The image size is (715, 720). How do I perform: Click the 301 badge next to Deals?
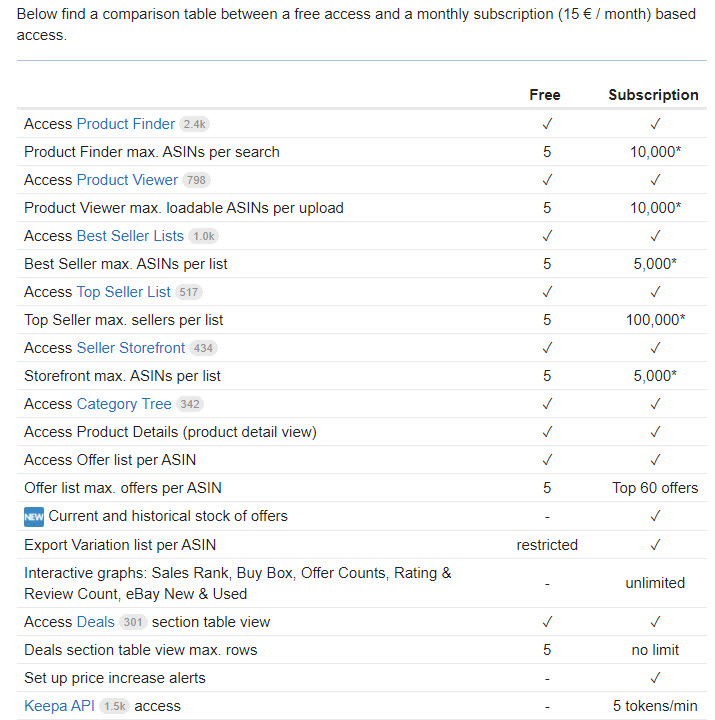[133, 623]
